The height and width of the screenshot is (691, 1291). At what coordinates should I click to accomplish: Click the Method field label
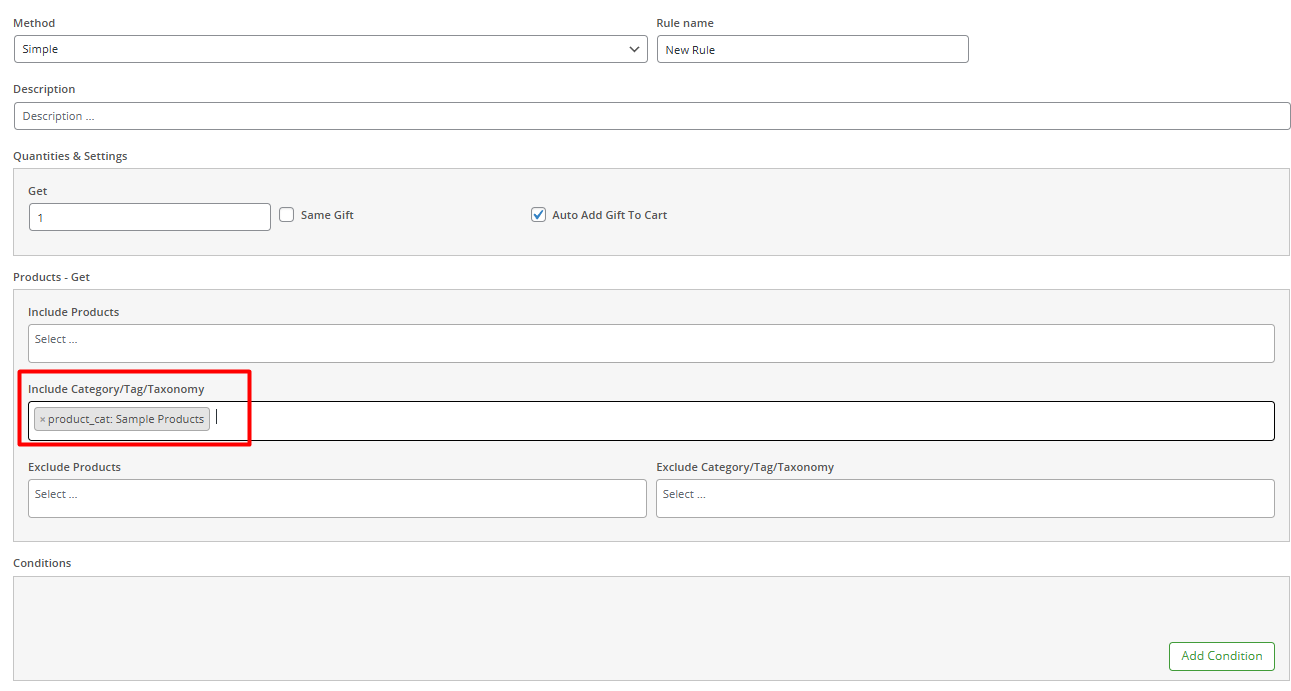pyautogui.click(x=34, y=23)
